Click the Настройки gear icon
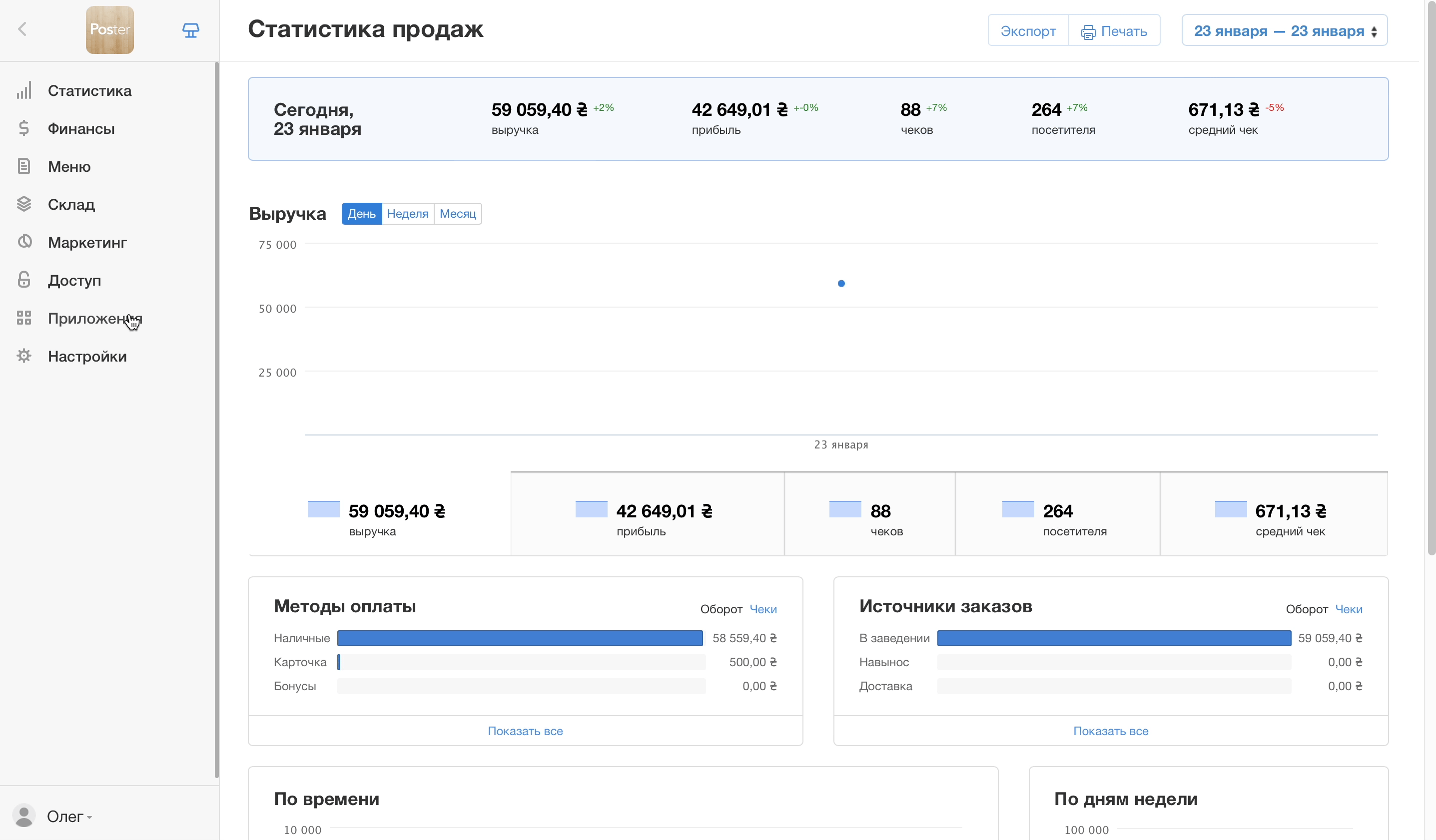The height and width of the screenshot is (840, 1436). 24,356
